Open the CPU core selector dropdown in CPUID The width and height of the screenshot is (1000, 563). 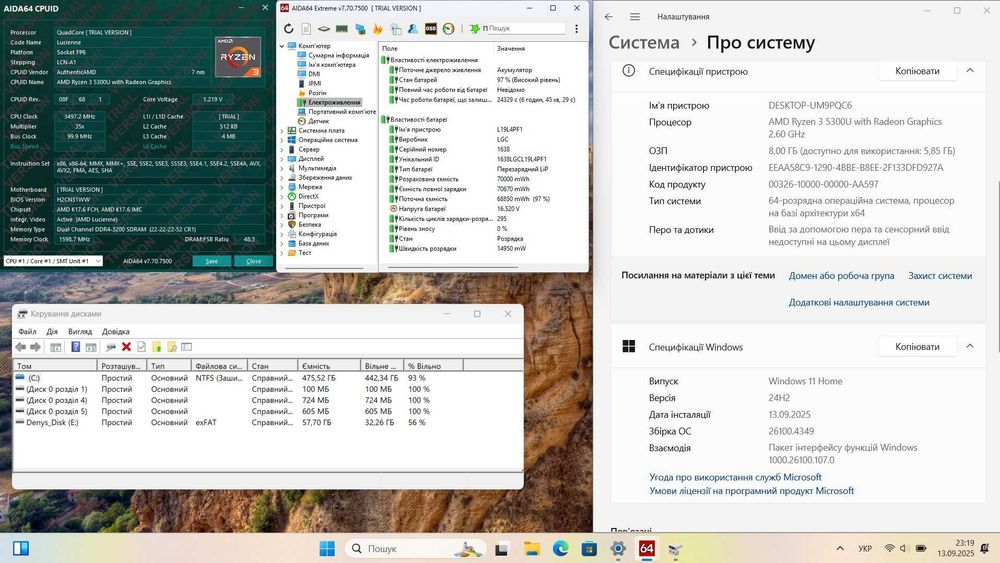53,261
